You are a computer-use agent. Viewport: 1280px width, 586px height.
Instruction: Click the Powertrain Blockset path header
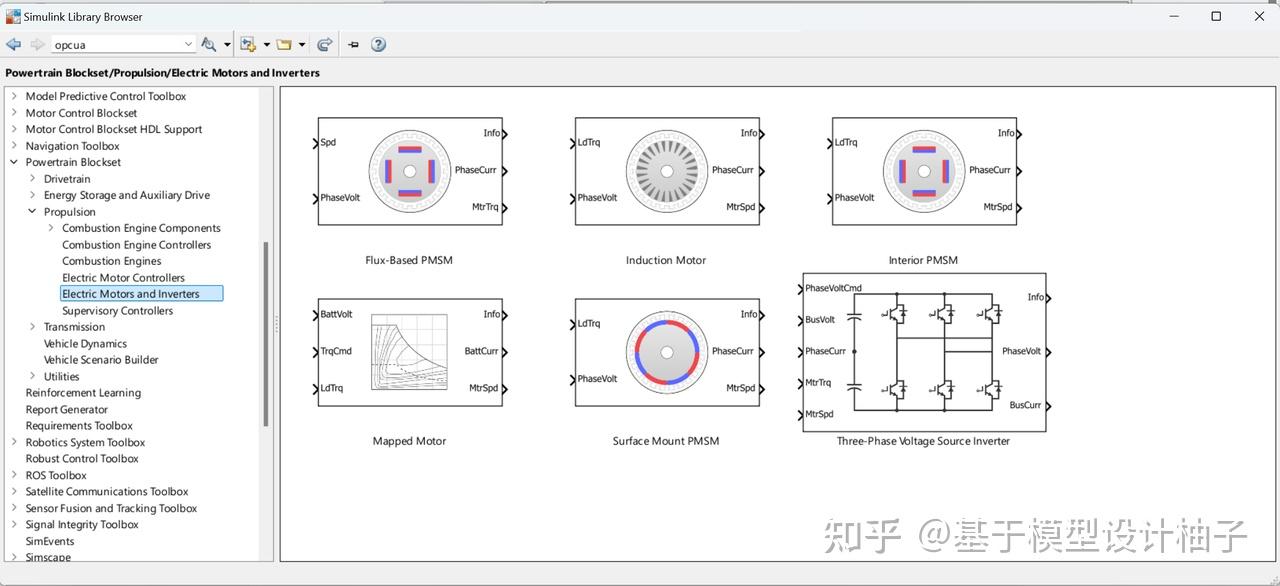(163, 73)
